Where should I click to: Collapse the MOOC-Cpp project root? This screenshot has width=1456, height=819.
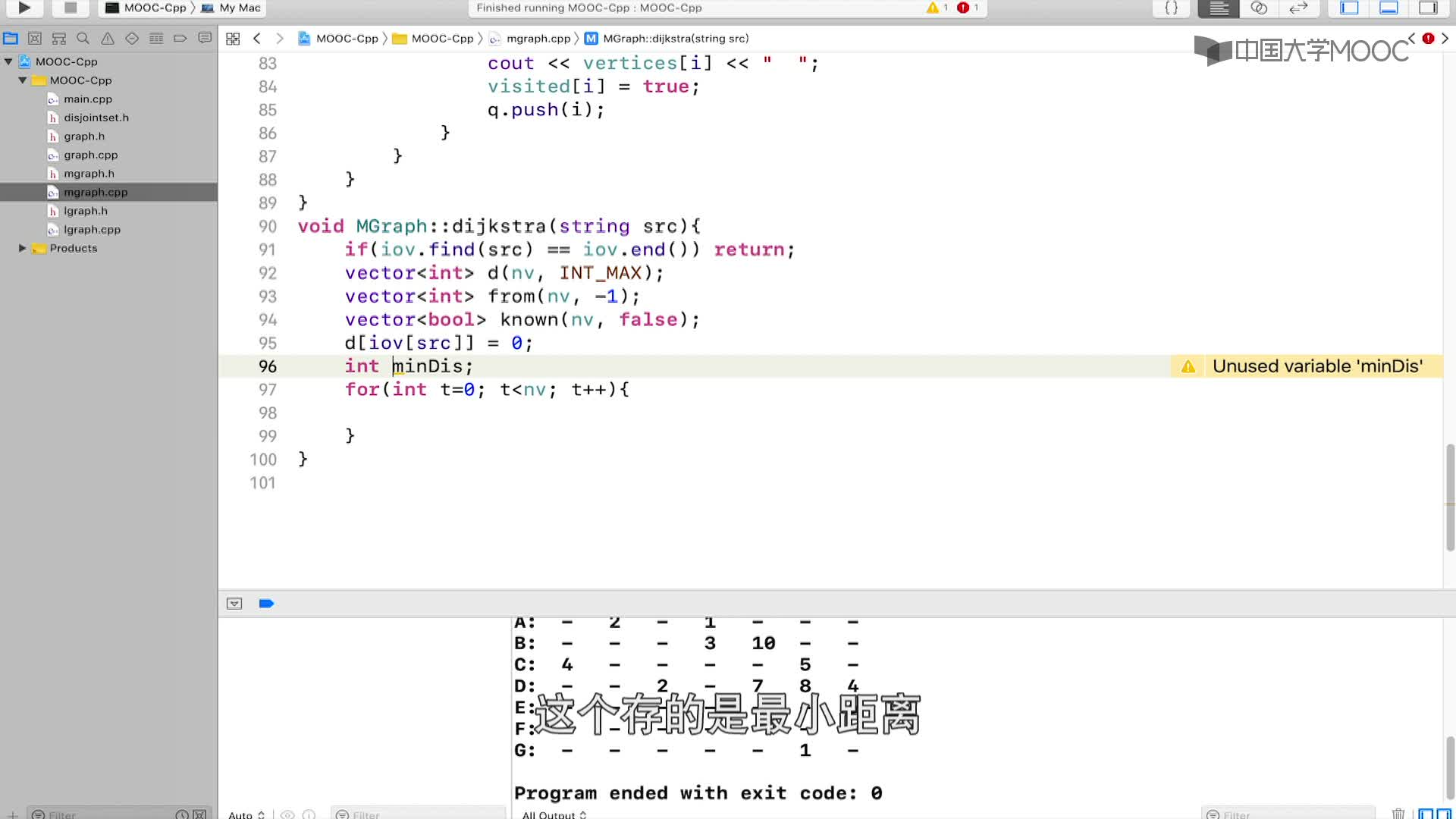click(8, 61)
